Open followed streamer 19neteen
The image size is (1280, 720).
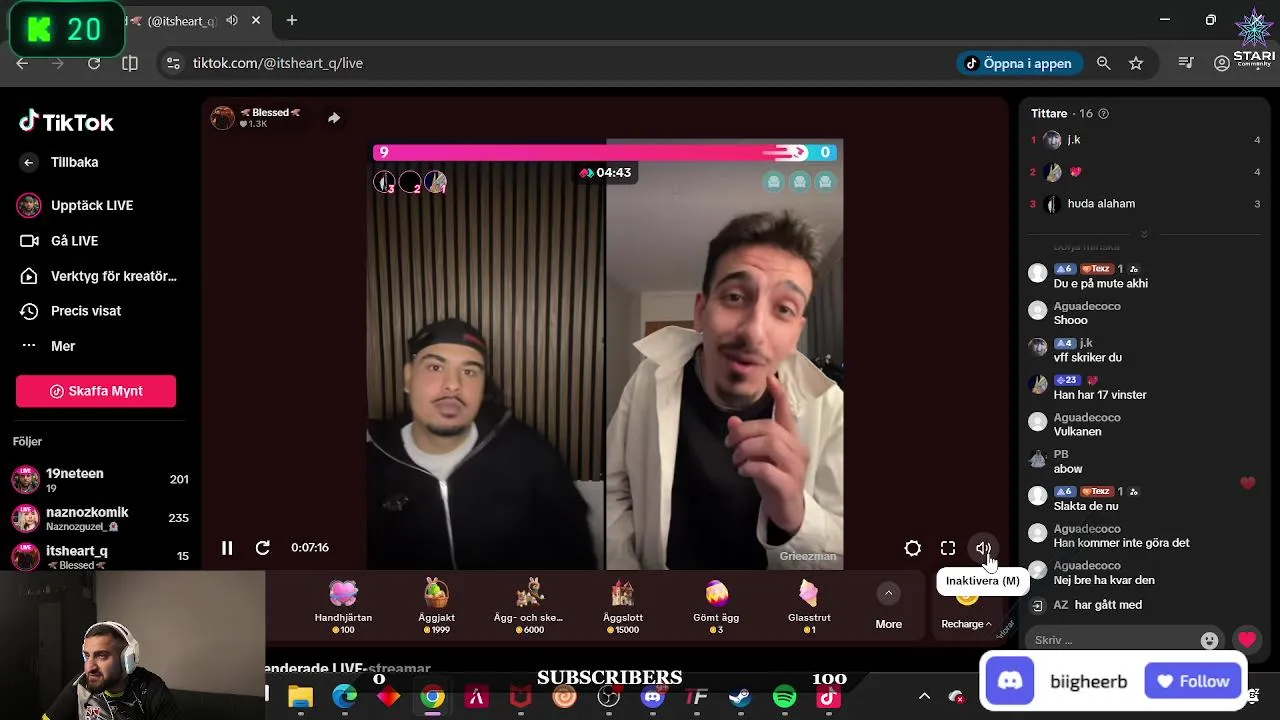(100, 479)
